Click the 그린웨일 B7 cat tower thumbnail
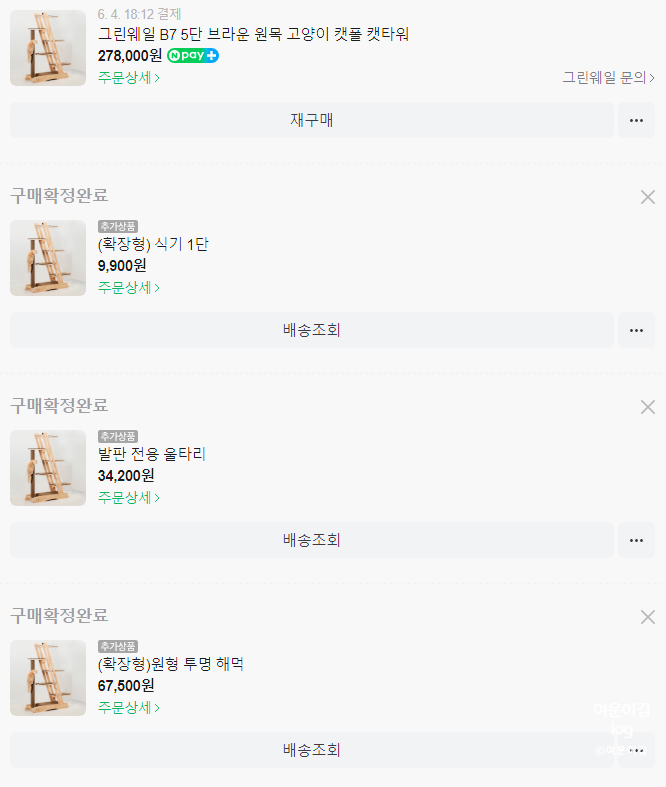Image resolution: width=666 pixels, height=787 pixels. pyautogui.click(x=48, y=48)
